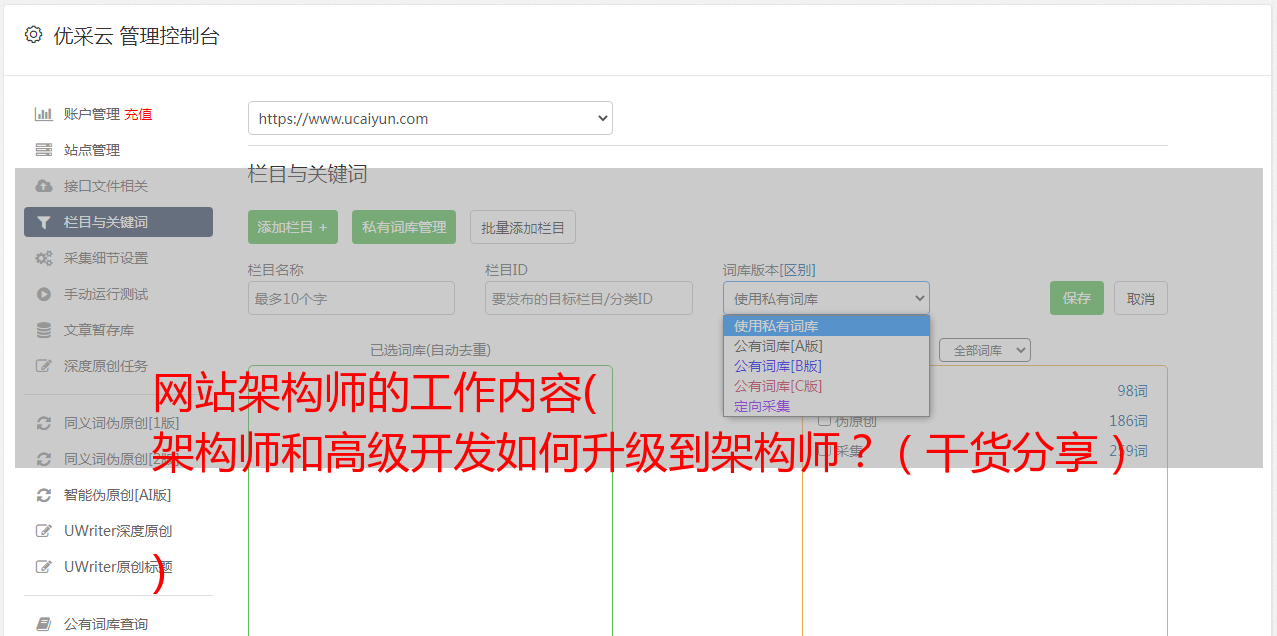Focus the 栏目ID input field
This screenshot has height=636, width=1277.
tap(589, 298)
